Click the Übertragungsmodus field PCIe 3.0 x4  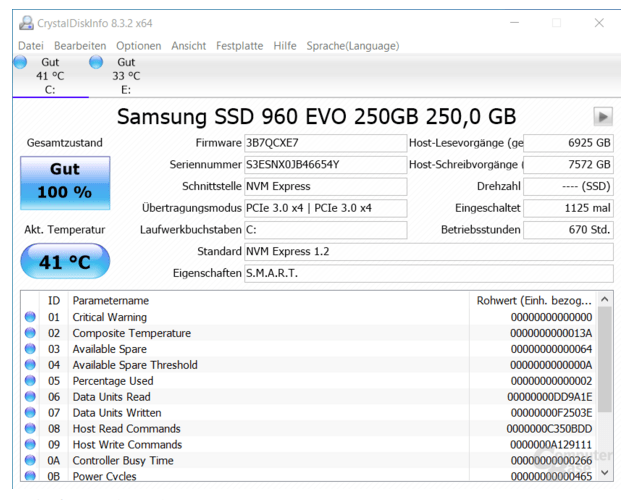[325, 208]
